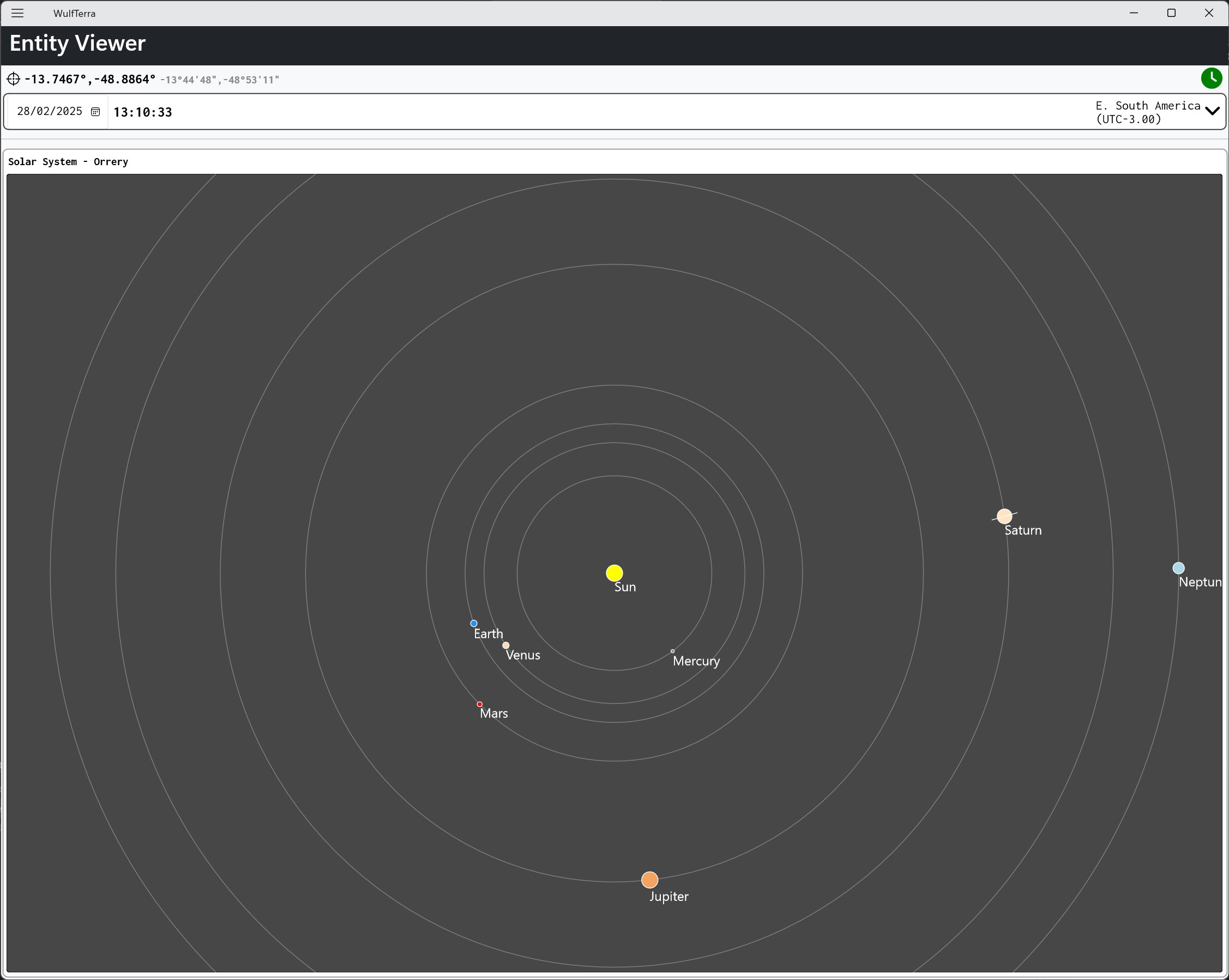
Task: Click the blue Earth marker
Action: click(x=474, y=624)
